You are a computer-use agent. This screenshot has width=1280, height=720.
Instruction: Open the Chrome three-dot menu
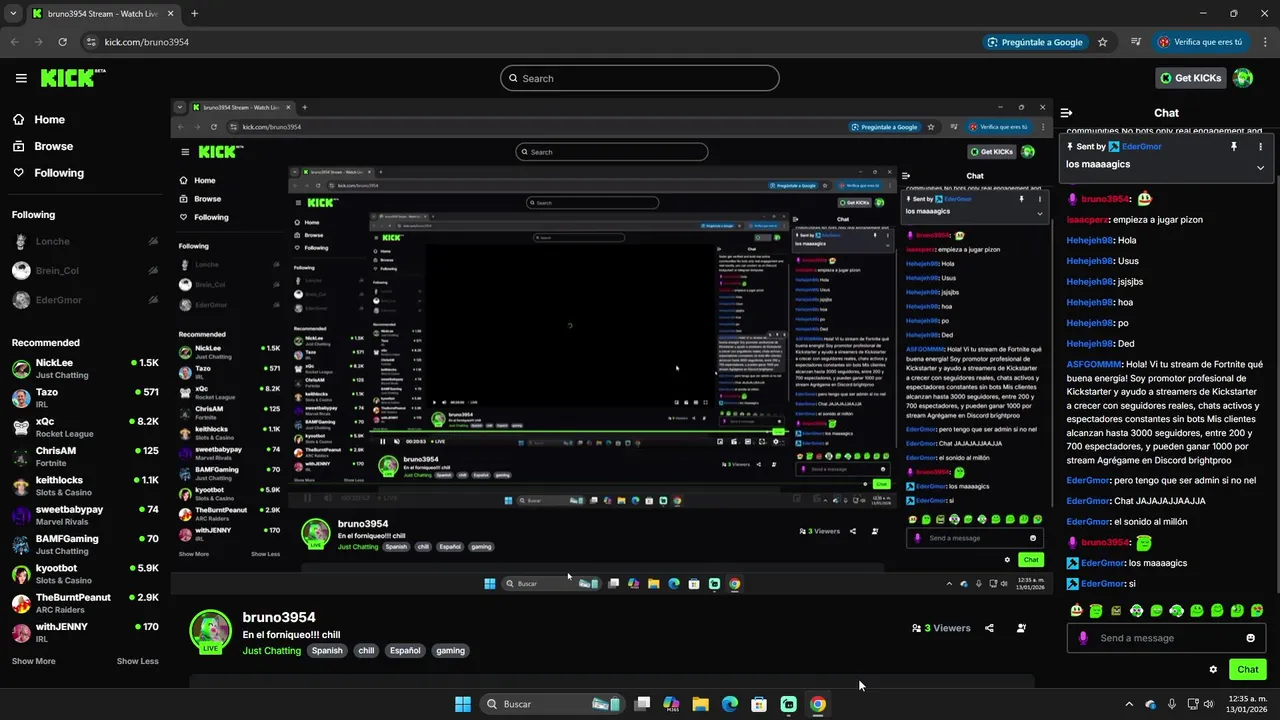pos(1263,42)
